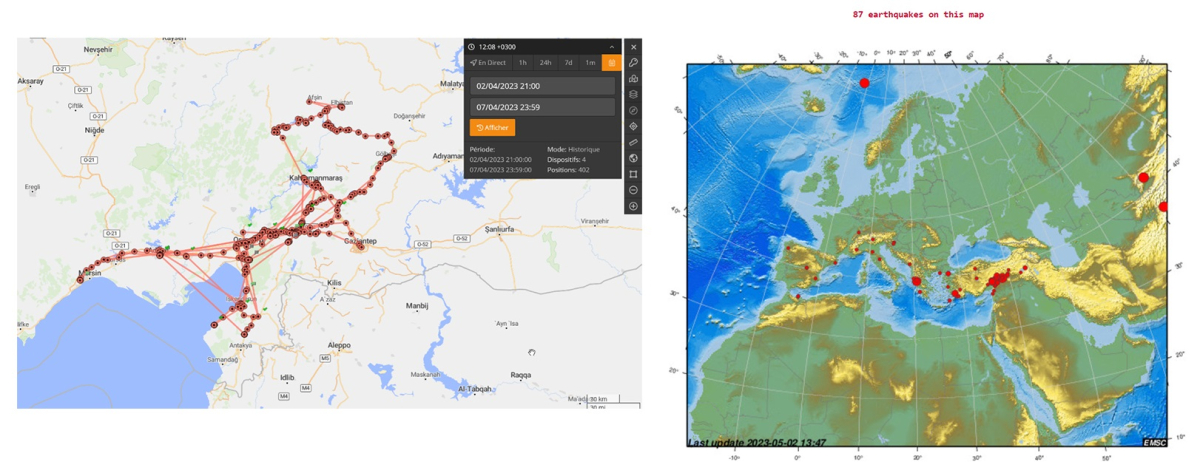Click the locate position target icon

click(633, 127)
